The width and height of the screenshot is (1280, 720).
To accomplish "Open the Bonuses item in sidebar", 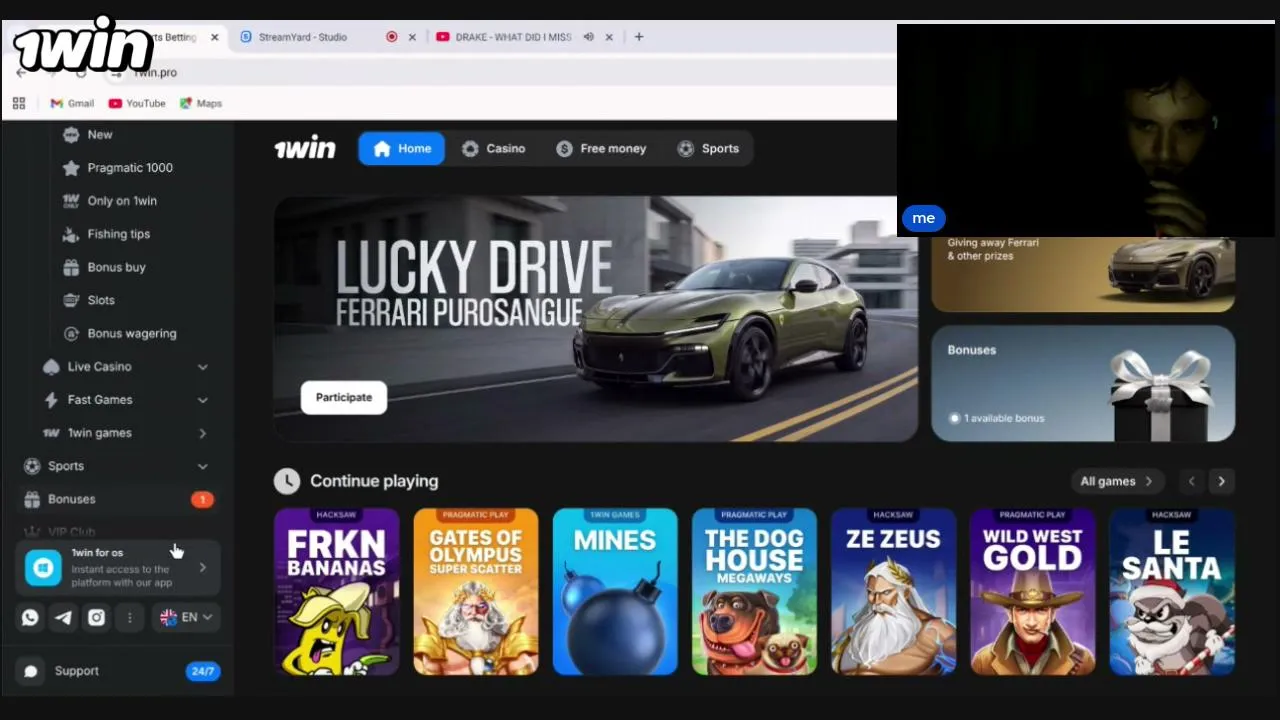I will coord(117,499).
